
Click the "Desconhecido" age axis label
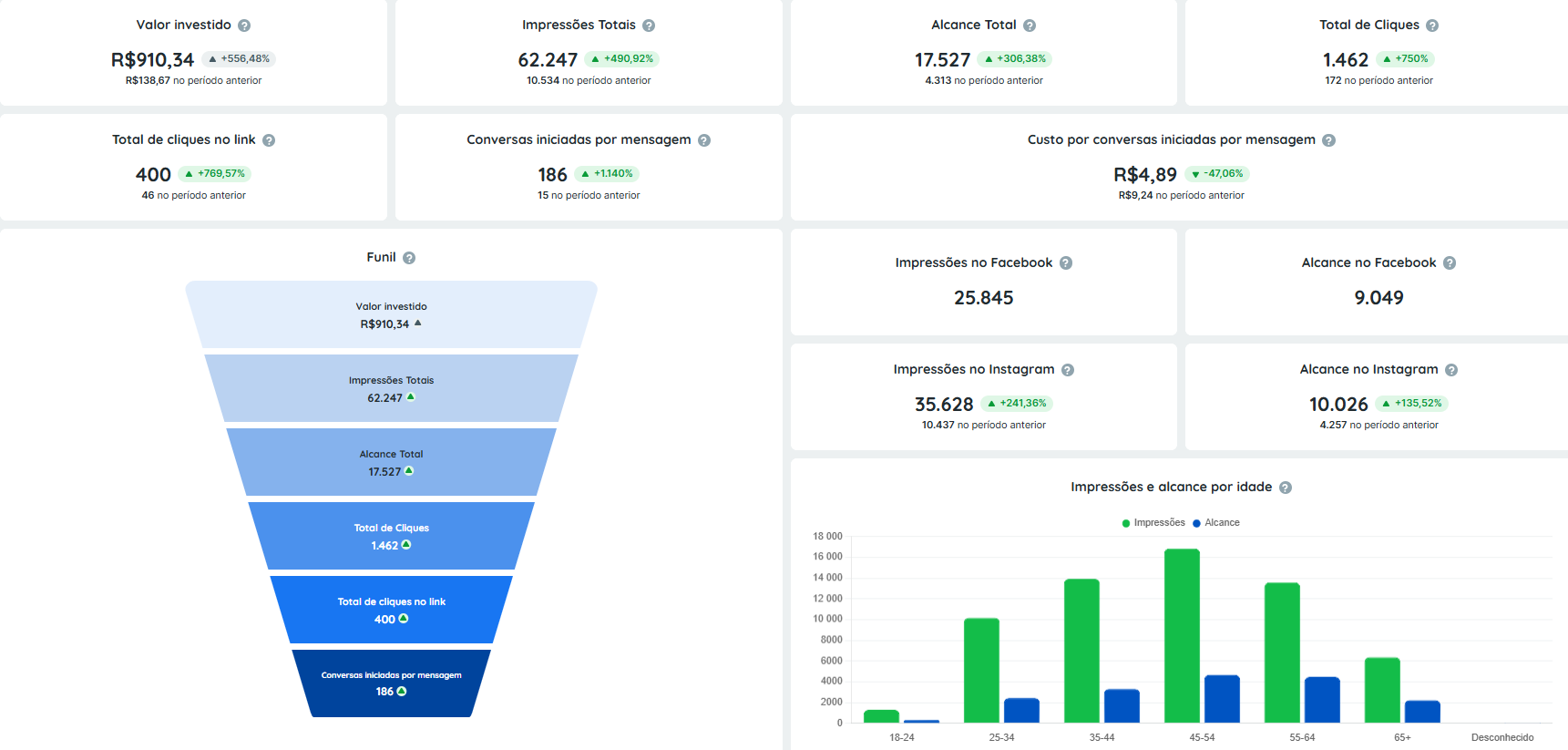1502,738
